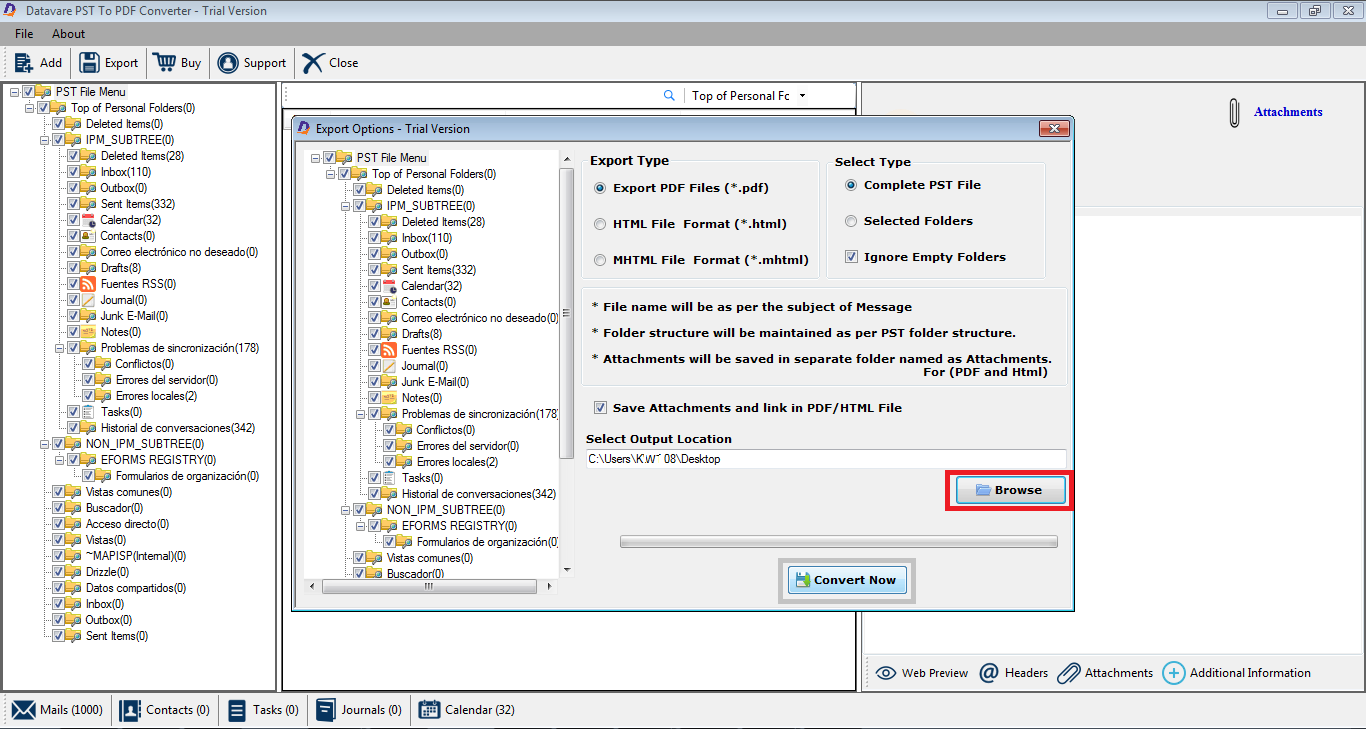Uncheck Deleted Items(28) in main window tree

pyautogui.click(x=73, y=156)
